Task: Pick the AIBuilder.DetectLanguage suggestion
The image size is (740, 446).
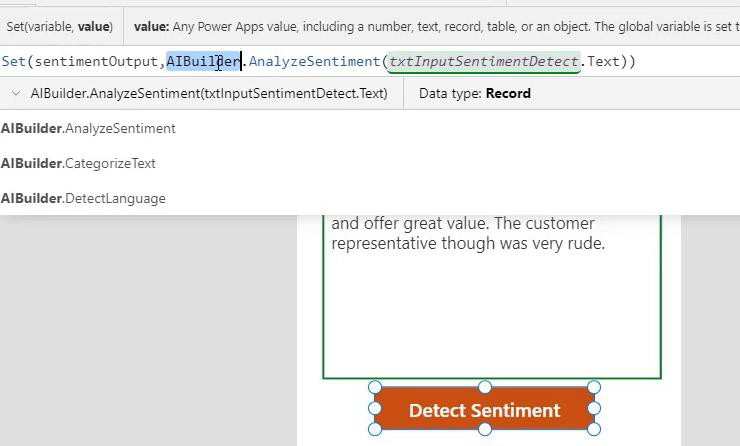Action: point(83,198)
